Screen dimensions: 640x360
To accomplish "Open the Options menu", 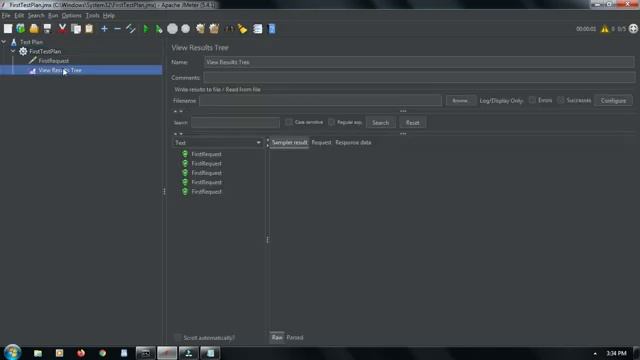I will [71, 16].
